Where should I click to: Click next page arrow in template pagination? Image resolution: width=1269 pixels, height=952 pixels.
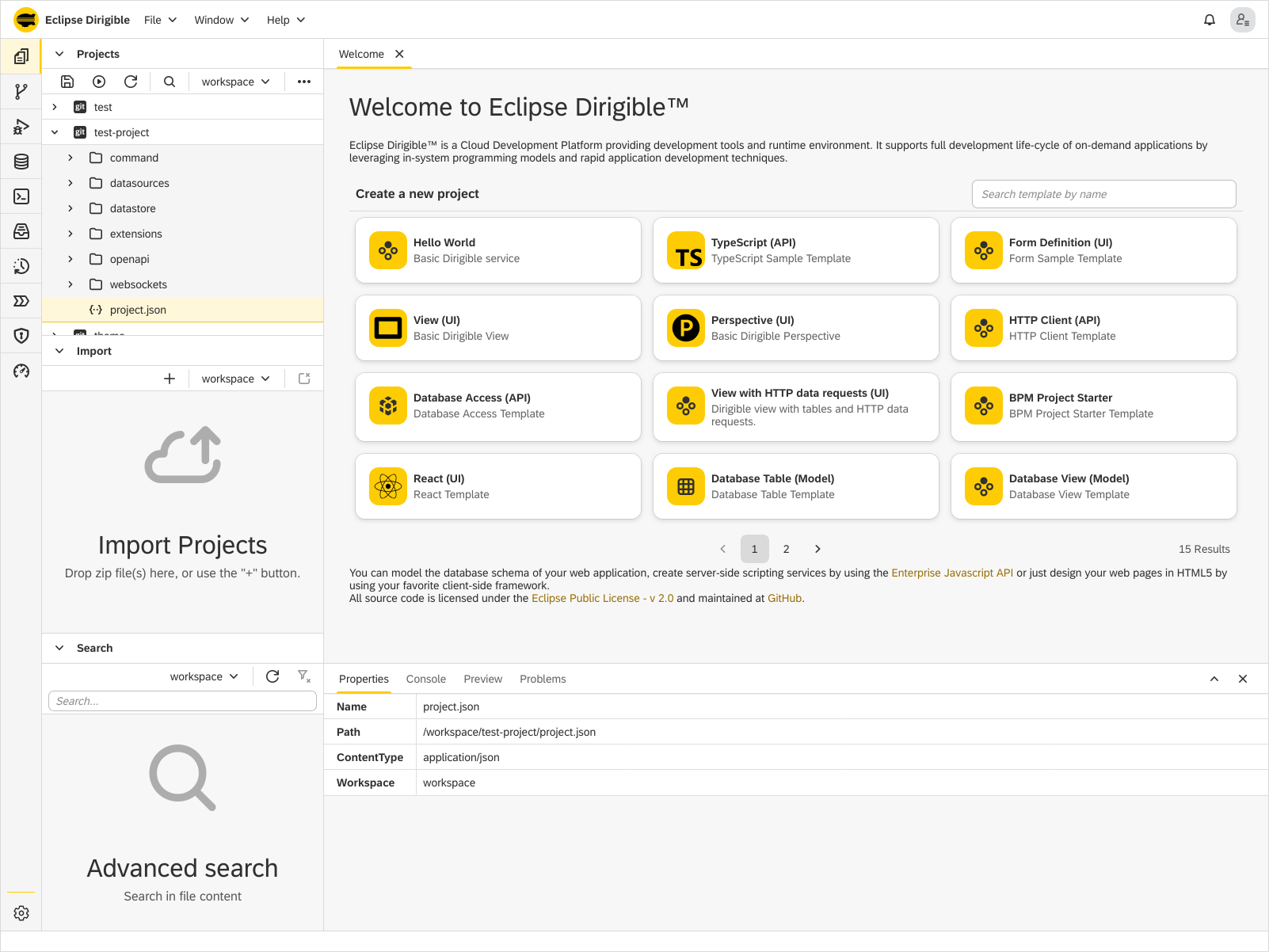point(818,549)
